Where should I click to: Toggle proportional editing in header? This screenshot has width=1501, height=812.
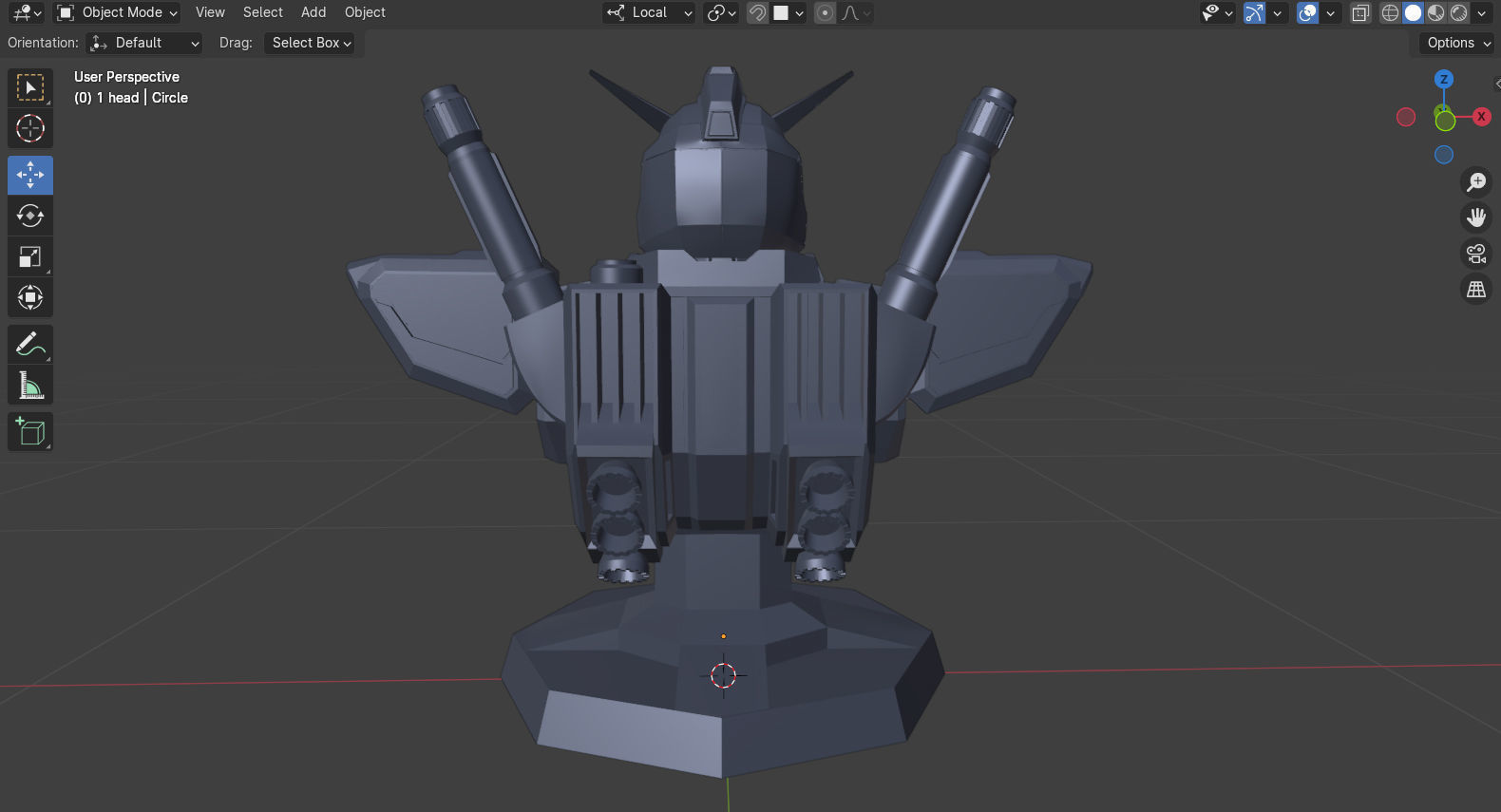[x=825, y=12]
